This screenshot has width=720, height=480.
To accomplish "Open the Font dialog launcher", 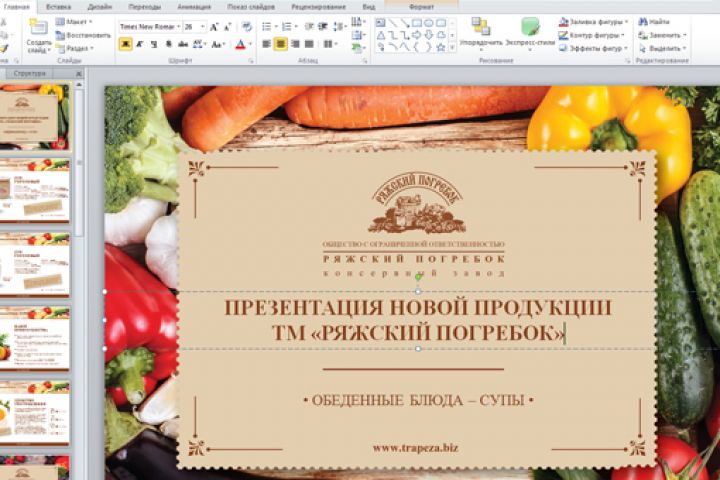I will pyautogui.click(x=251, y=61).
